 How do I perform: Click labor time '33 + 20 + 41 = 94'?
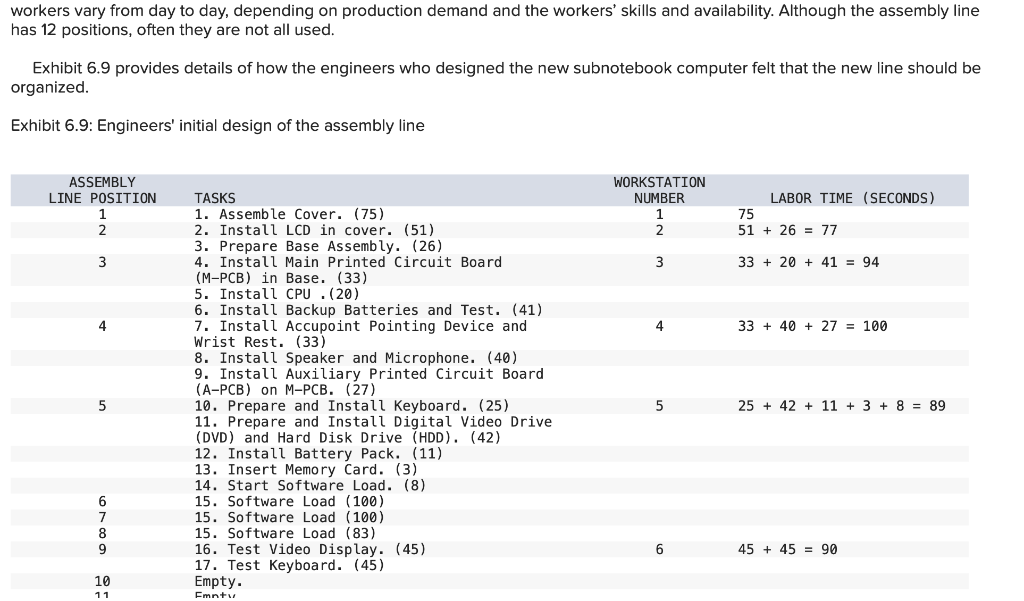[808, 262]
